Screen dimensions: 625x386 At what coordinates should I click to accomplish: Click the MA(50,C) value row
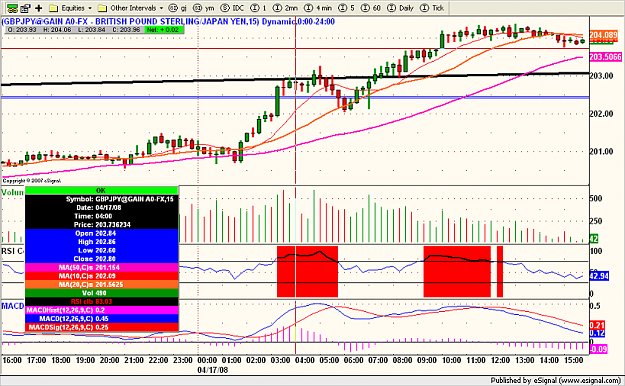[102, 268]
